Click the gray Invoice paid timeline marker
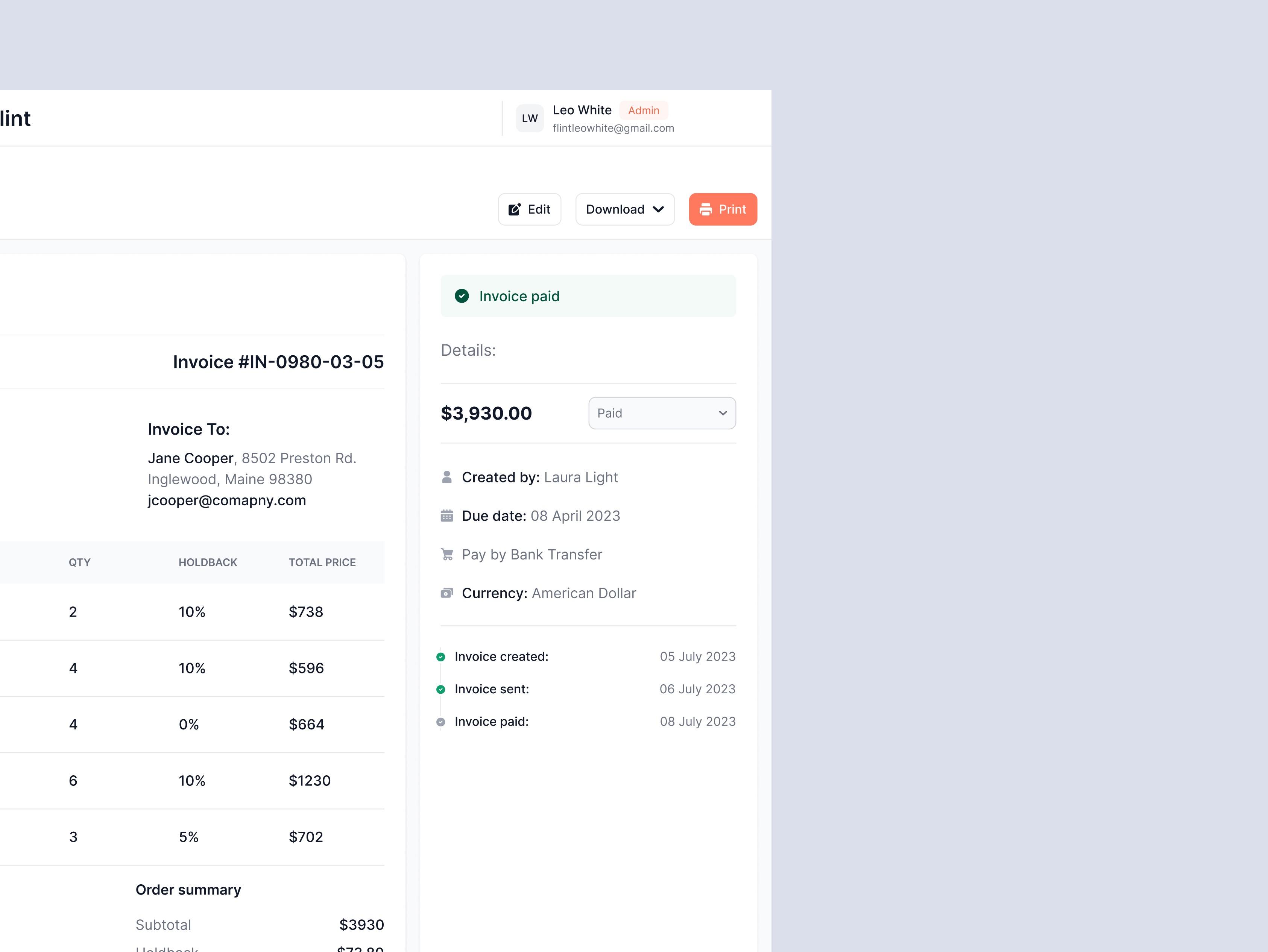Viewport: 1268px width, 952px height. point(440,722)
